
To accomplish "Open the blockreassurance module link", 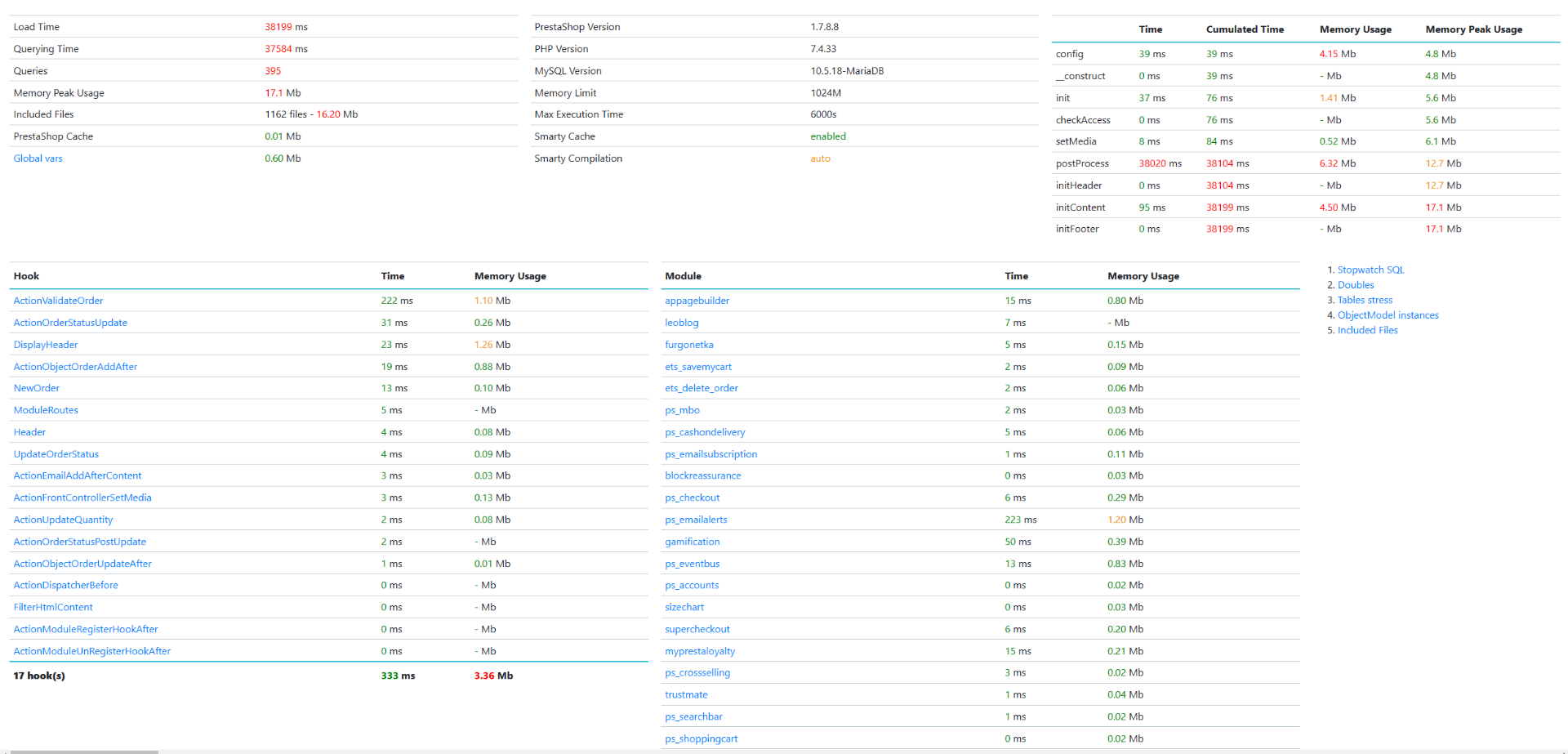I will click(x=703, y=475).
